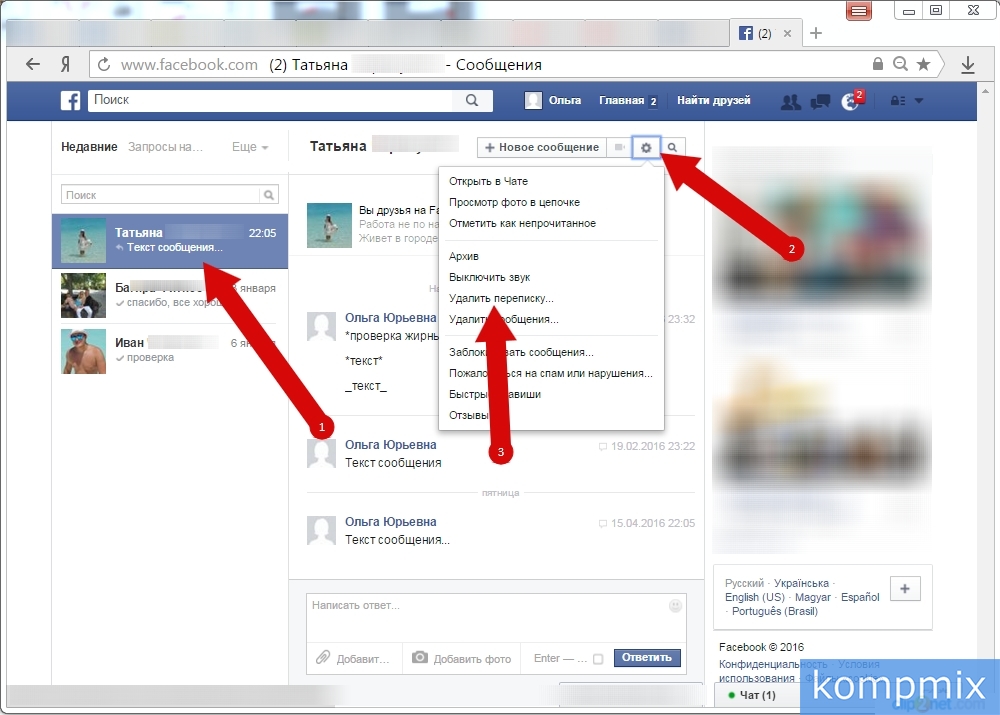Open friend requests icon in top bar
This screenshot has width=1000, height=715.
[791, 101]
